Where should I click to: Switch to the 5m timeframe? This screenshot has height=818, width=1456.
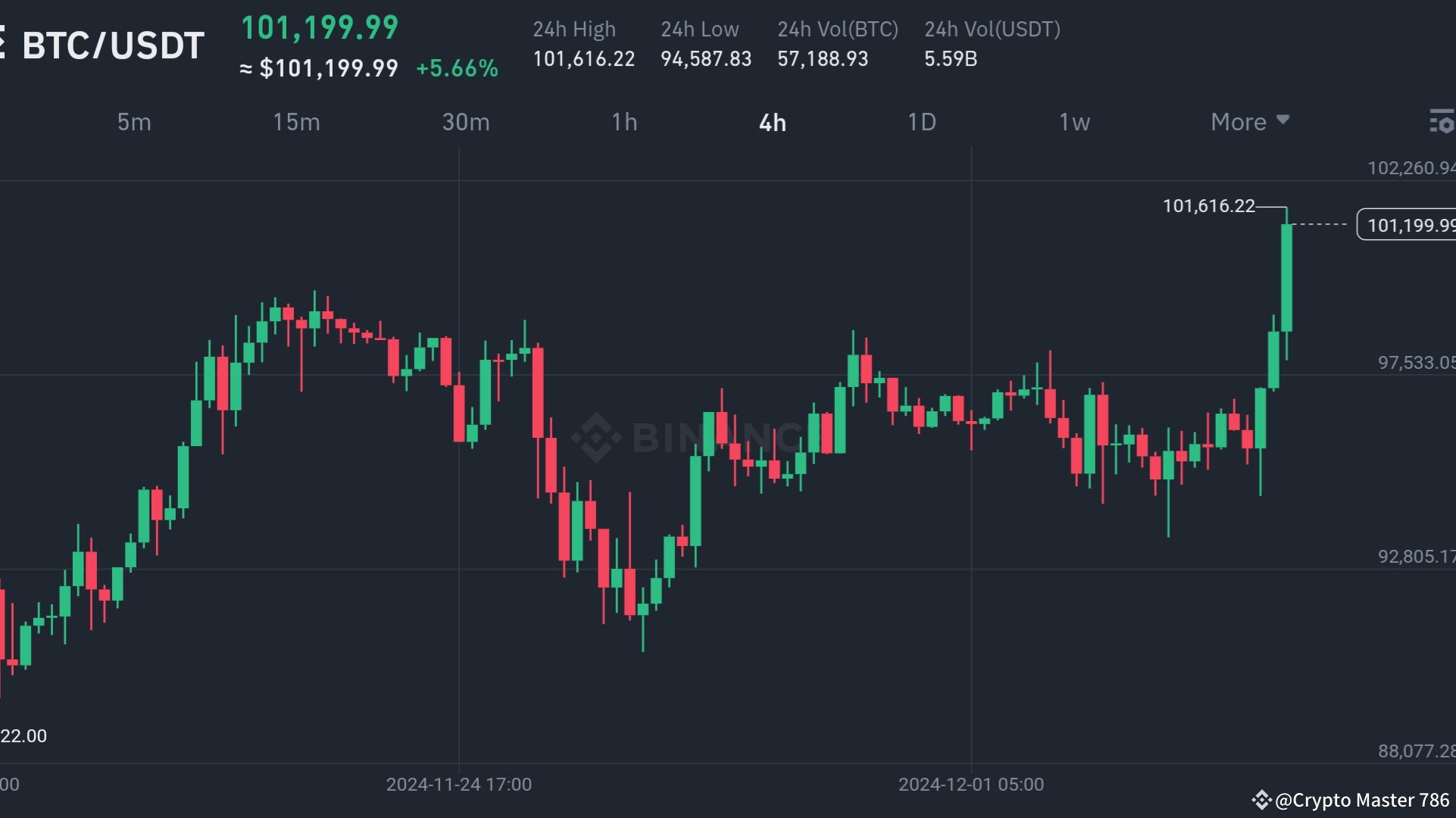[133, 122]
